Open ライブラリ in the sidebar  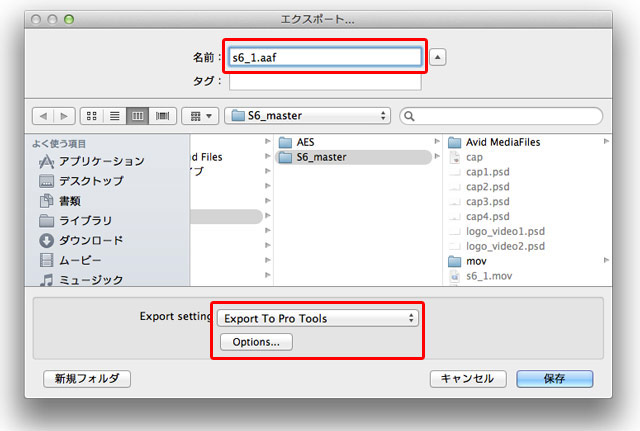(x=76, y=220)
